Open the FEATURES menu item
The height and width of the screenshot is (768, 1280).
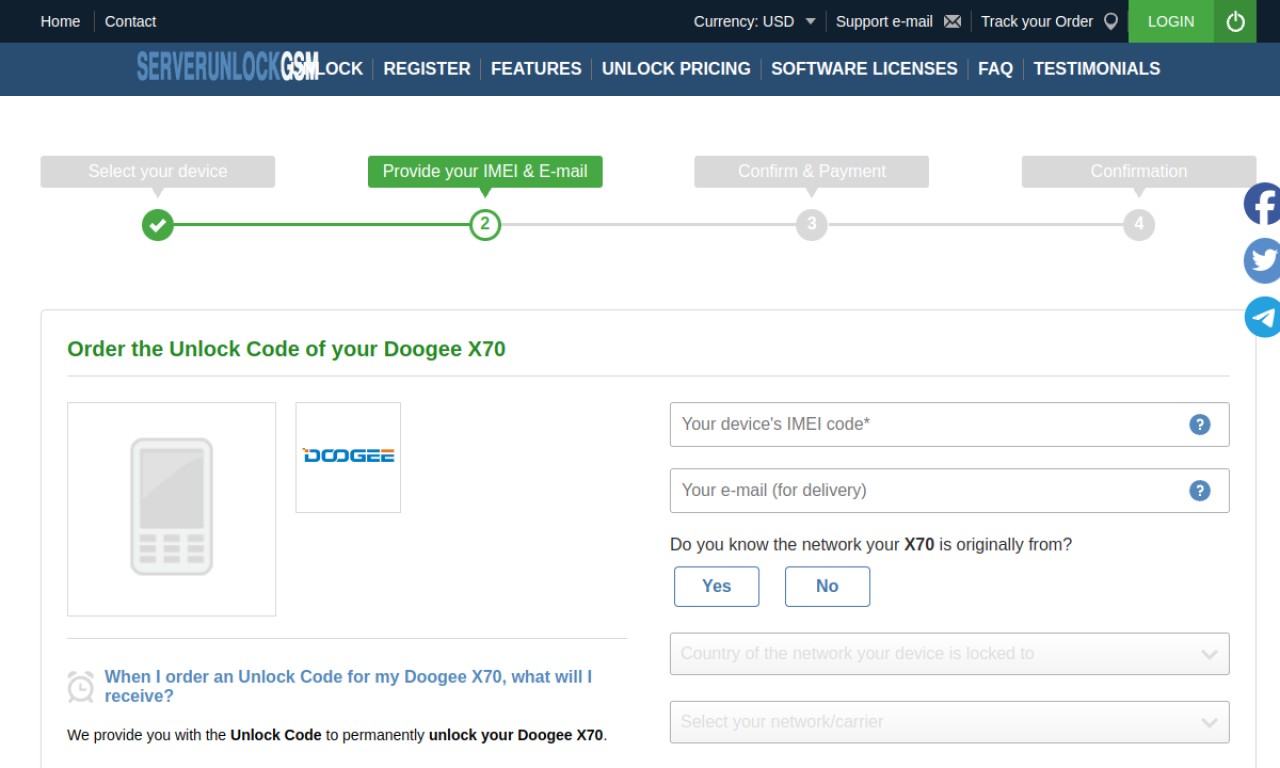pyautogui.click(x=536, y=69)
